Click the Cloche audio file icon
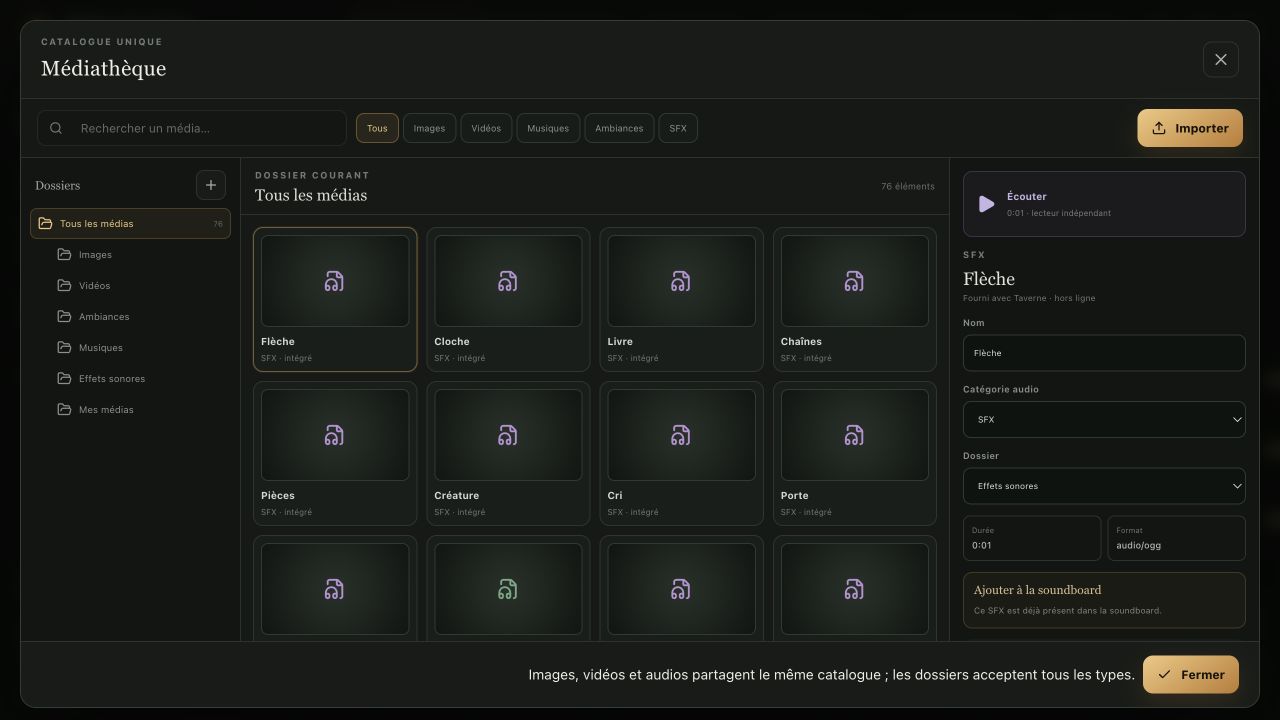Viewport: 1280px width, 720px height. (x=508, y=281)
